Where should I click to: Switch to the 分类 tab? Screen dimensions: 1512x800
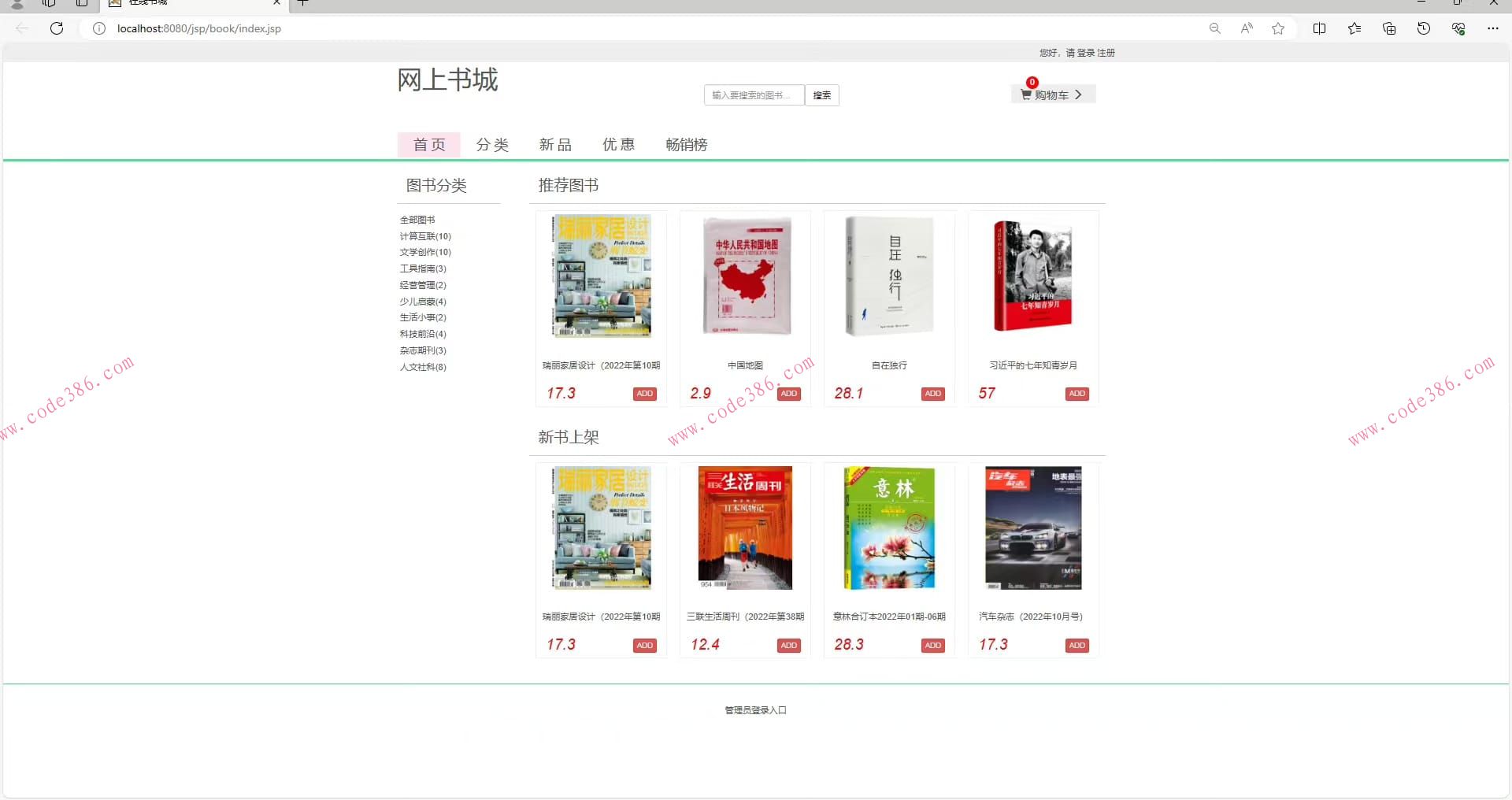point(492,144)
